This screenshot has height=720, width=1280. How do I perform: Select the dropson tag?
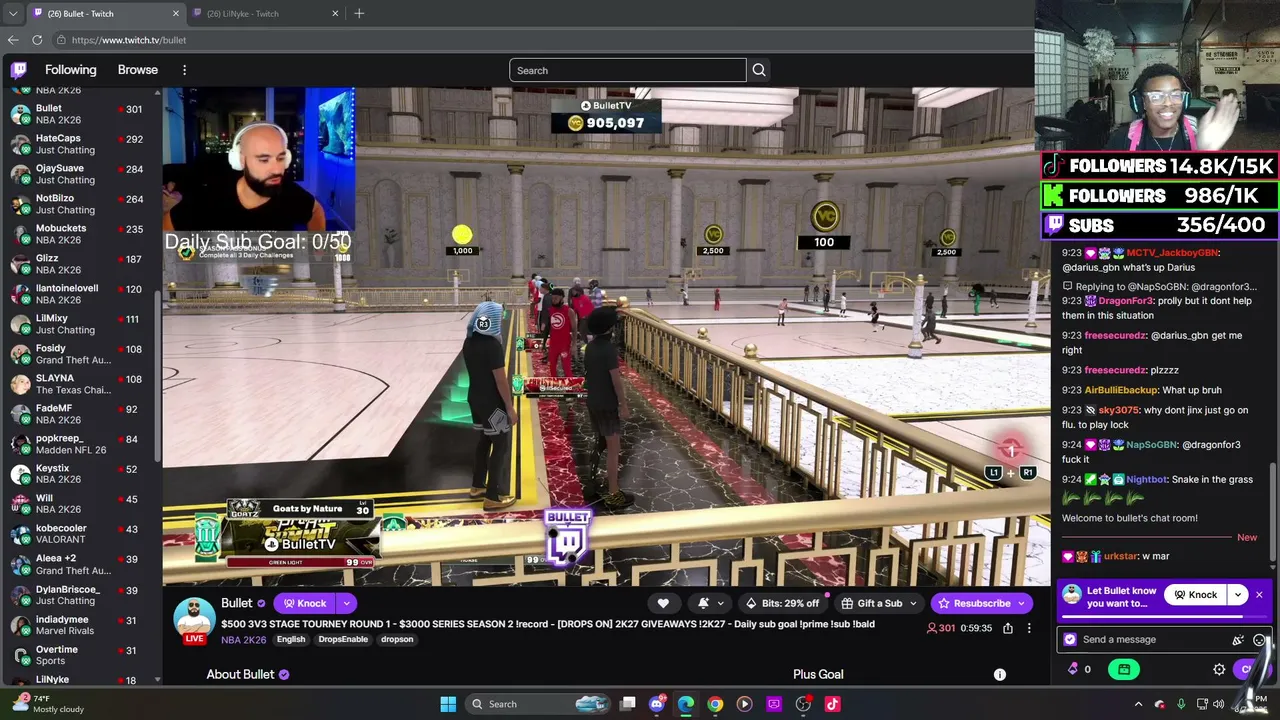397,640
